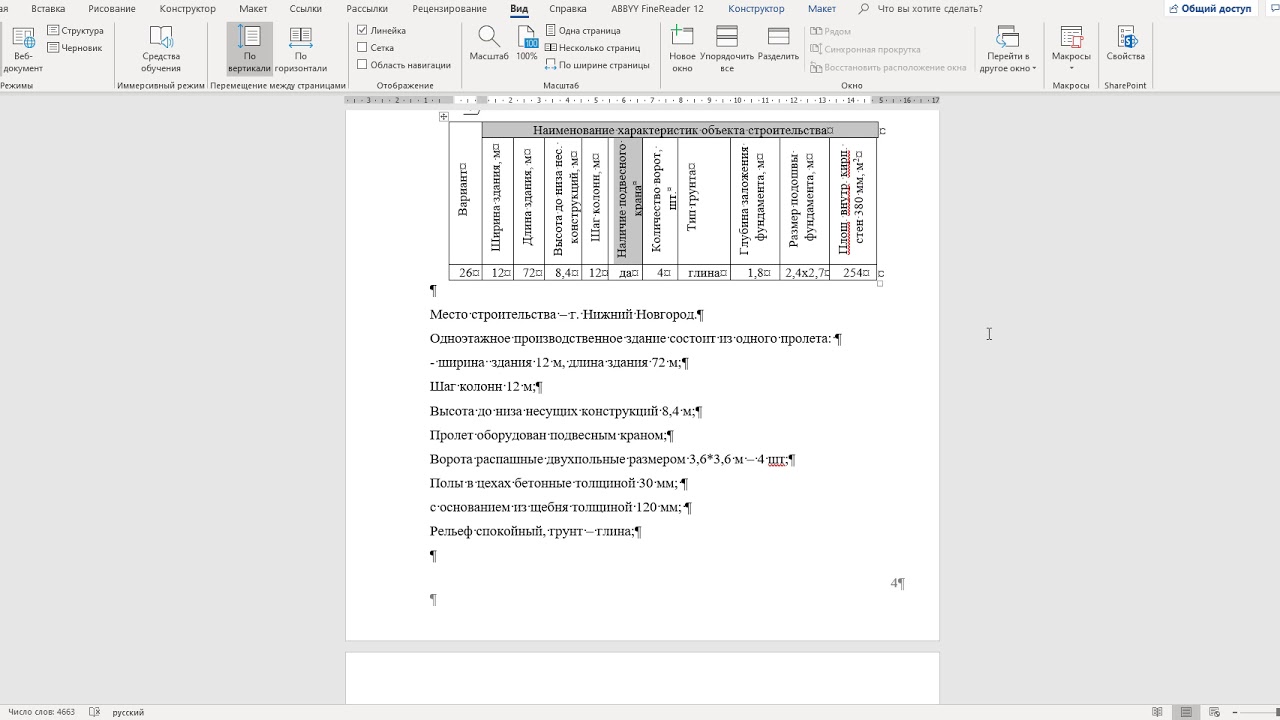Click Число слов 4663 in status bar
Image resolution: width=1280 pixels, height=720 pixels.
[x=41, y=712]
